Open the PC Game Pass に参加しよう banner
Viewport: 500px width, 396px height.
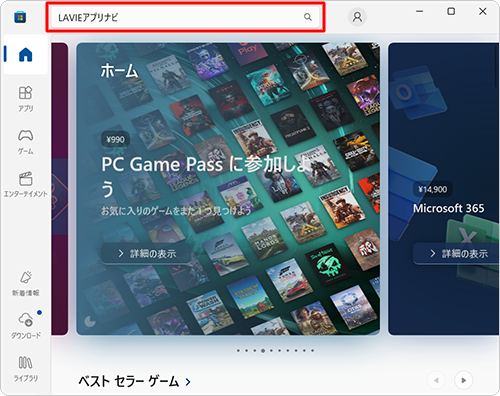(228, 189)
